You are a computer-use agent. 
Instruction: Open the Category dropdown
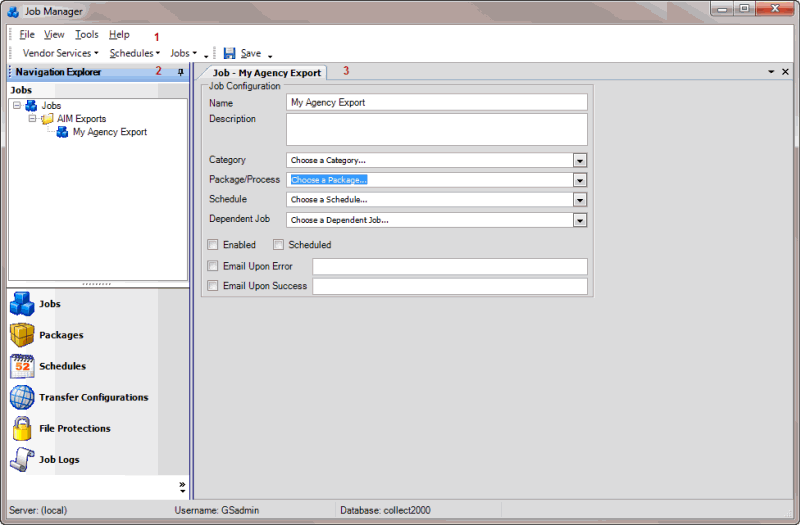(x=580, y=160)
